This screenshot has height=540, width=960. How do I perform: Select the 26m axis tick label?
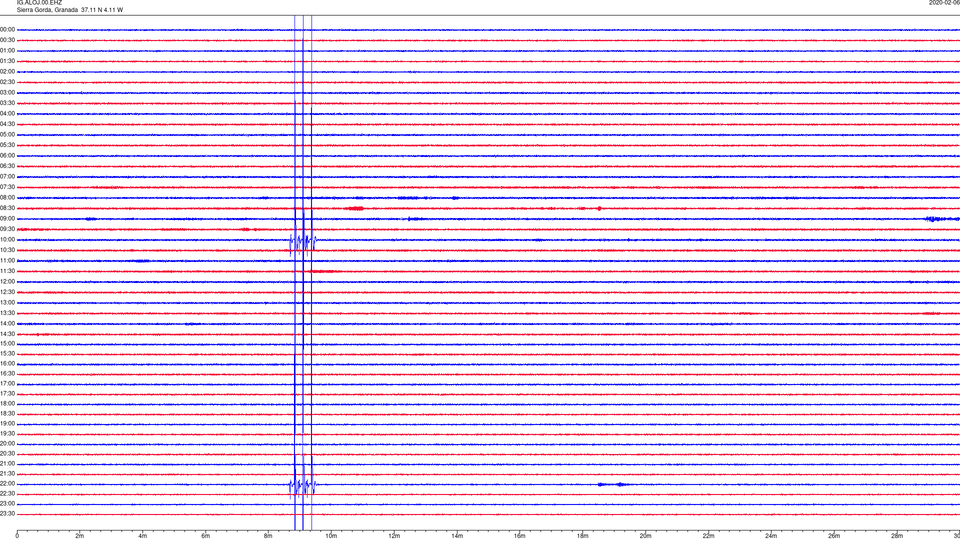pyautogui.click(x=834, y=536)
